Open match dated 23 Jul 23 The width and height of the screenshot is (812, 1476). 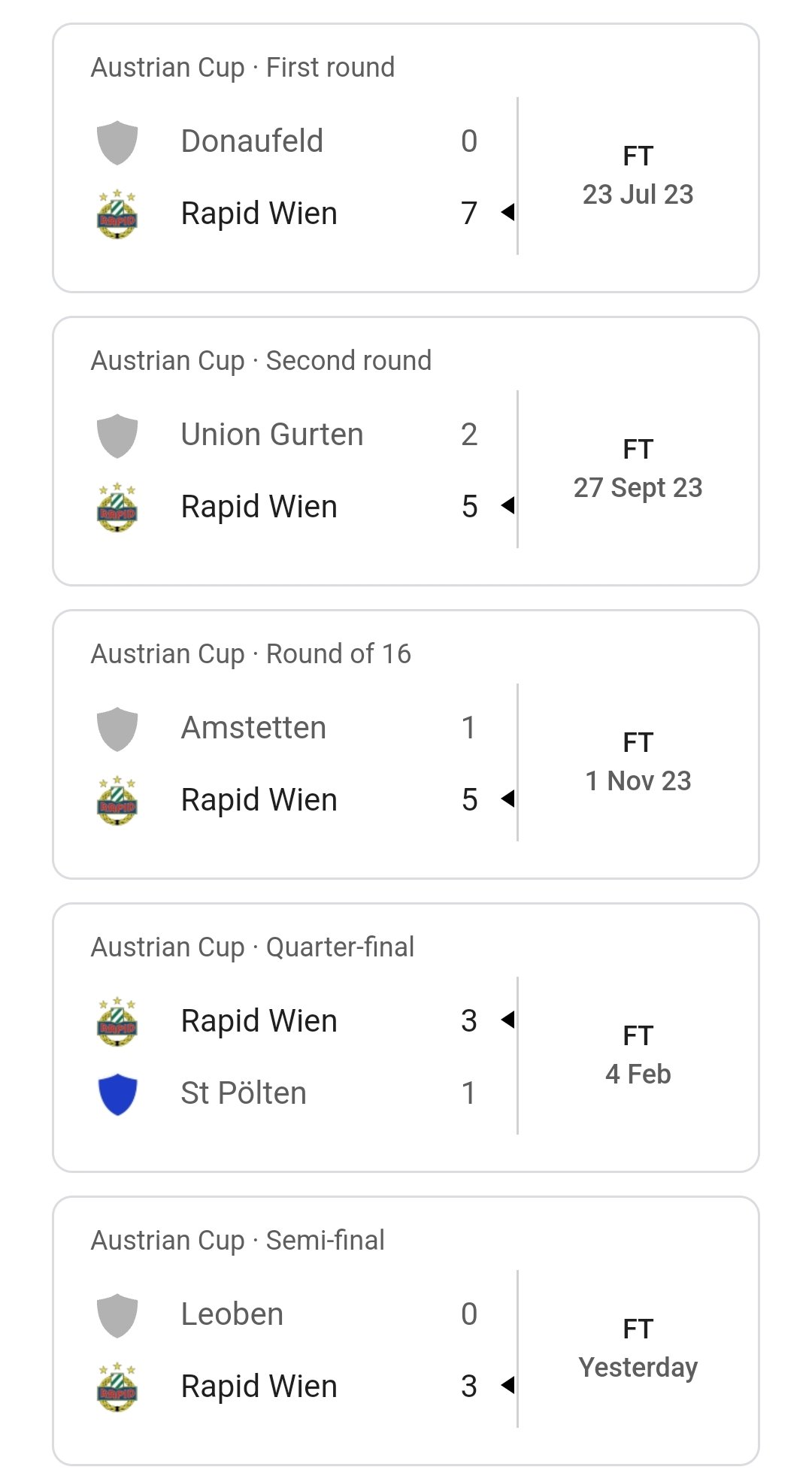pos(638,194)
